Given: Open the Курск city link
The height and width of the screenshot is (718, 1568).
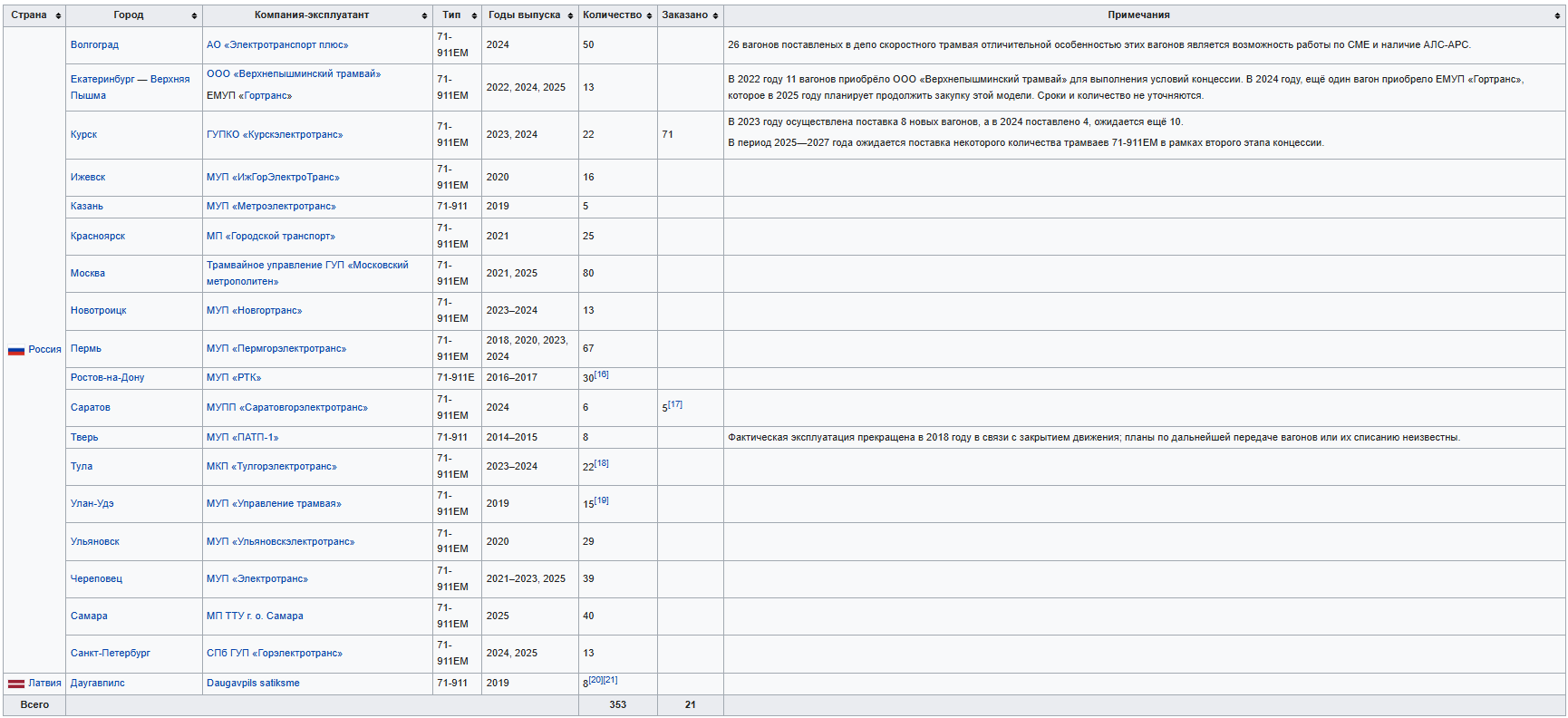Looking at the screenshot, I should (x=83, y=134).
